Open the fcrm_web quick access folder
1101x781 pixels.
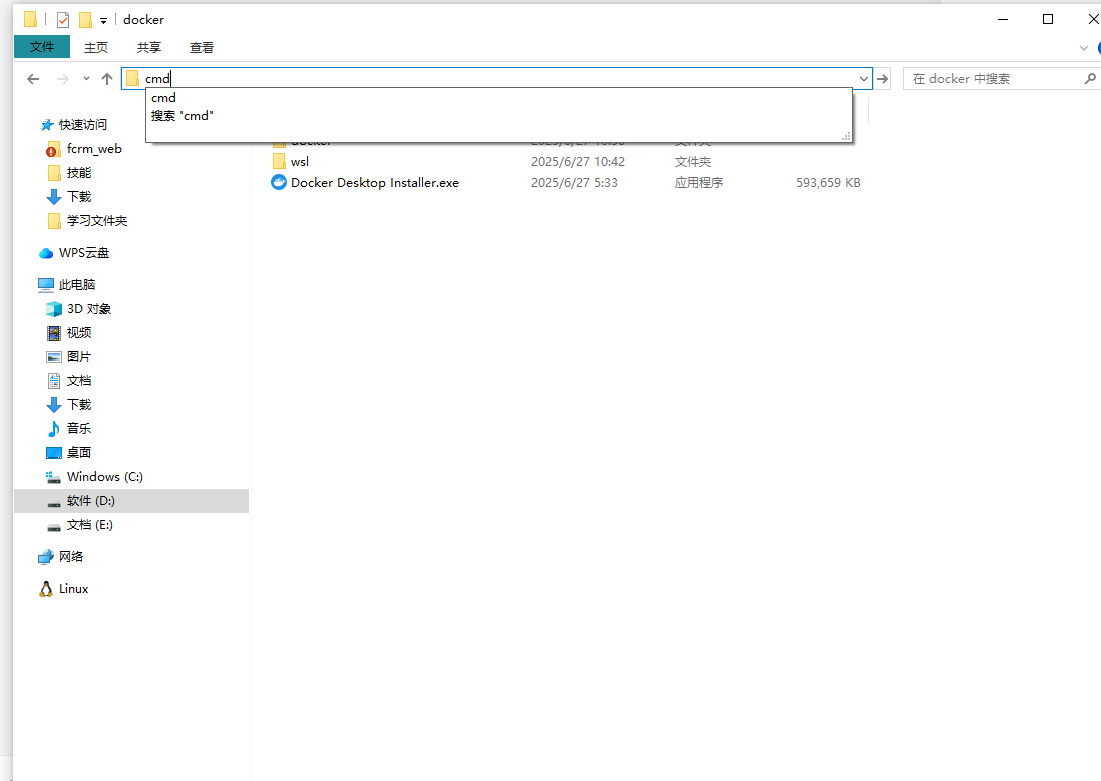[94, 149]
